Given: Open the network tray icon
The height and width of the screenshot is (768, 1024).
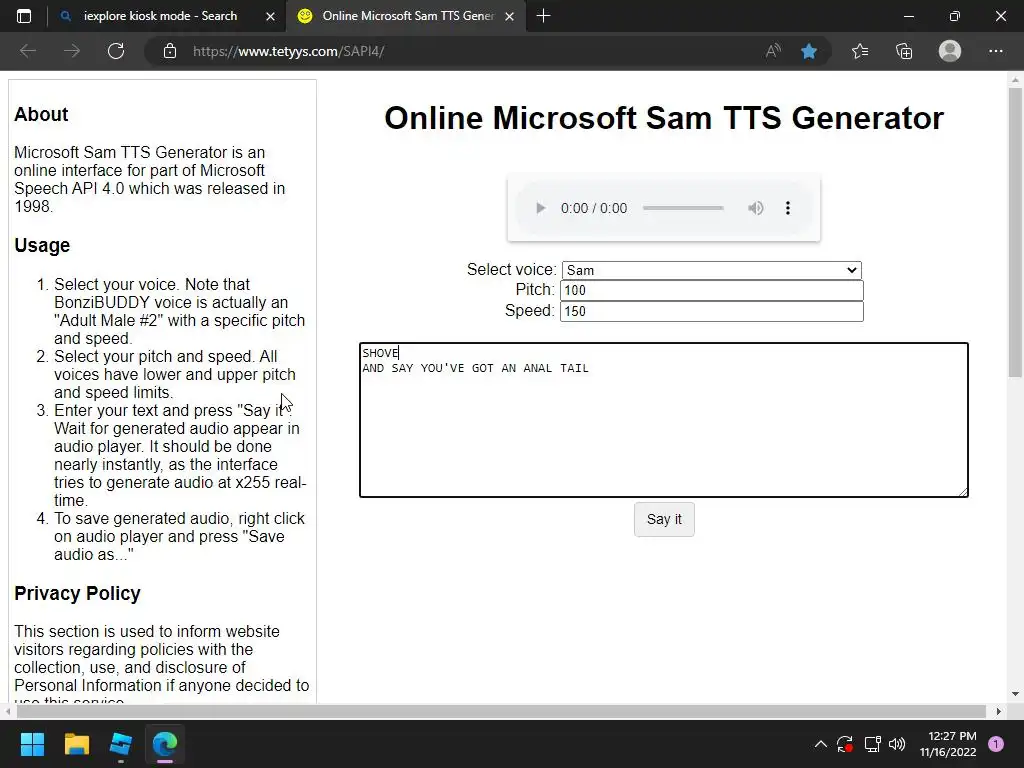Looking at the screenshot, I should (x=872, y=744).
